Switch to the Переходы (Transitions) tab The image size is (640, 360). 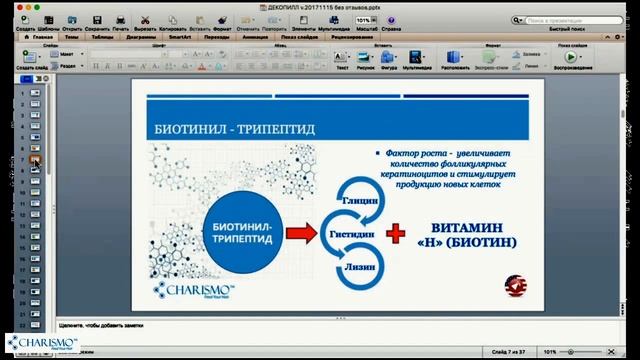pyautogui.click(x=217, y=37)
